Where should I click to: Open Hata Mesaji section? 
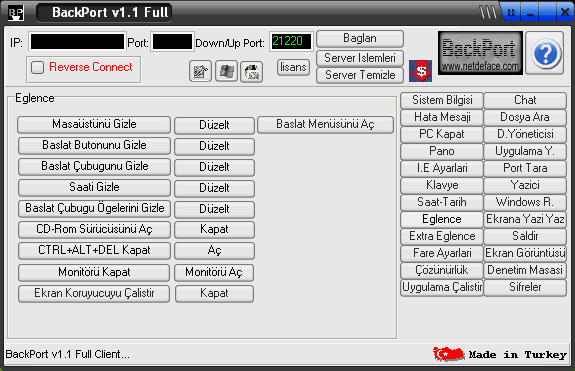[442, 117]
